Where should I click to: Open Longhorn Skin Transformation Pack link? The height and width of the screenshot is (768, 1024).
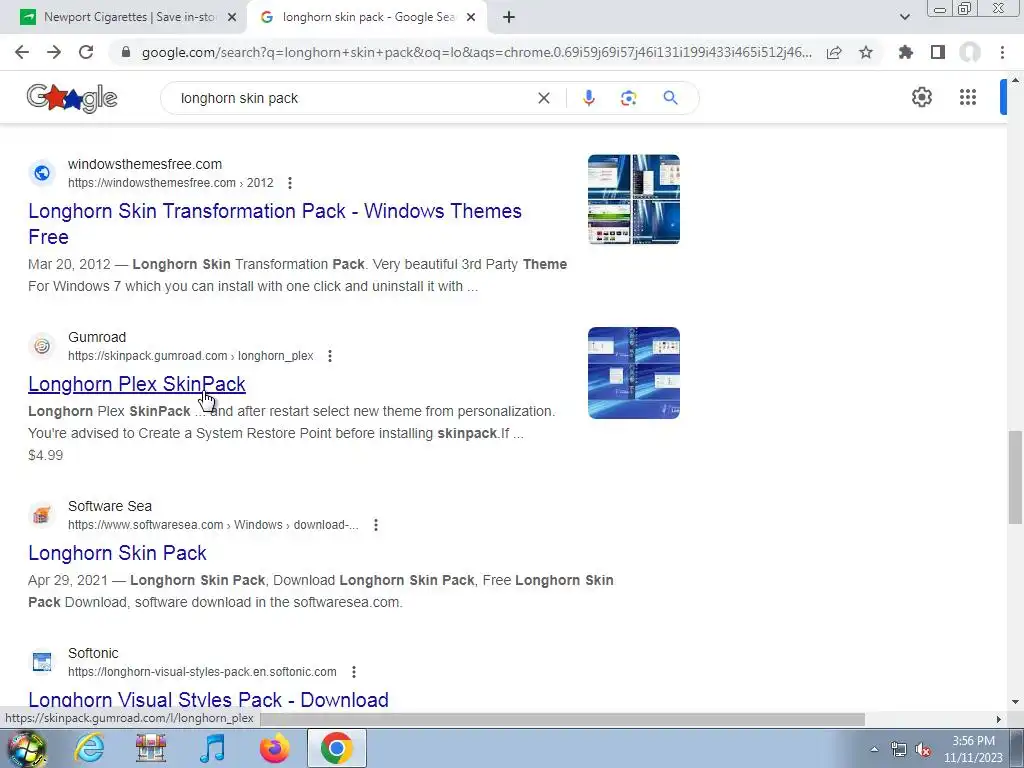tap(275, 224)
